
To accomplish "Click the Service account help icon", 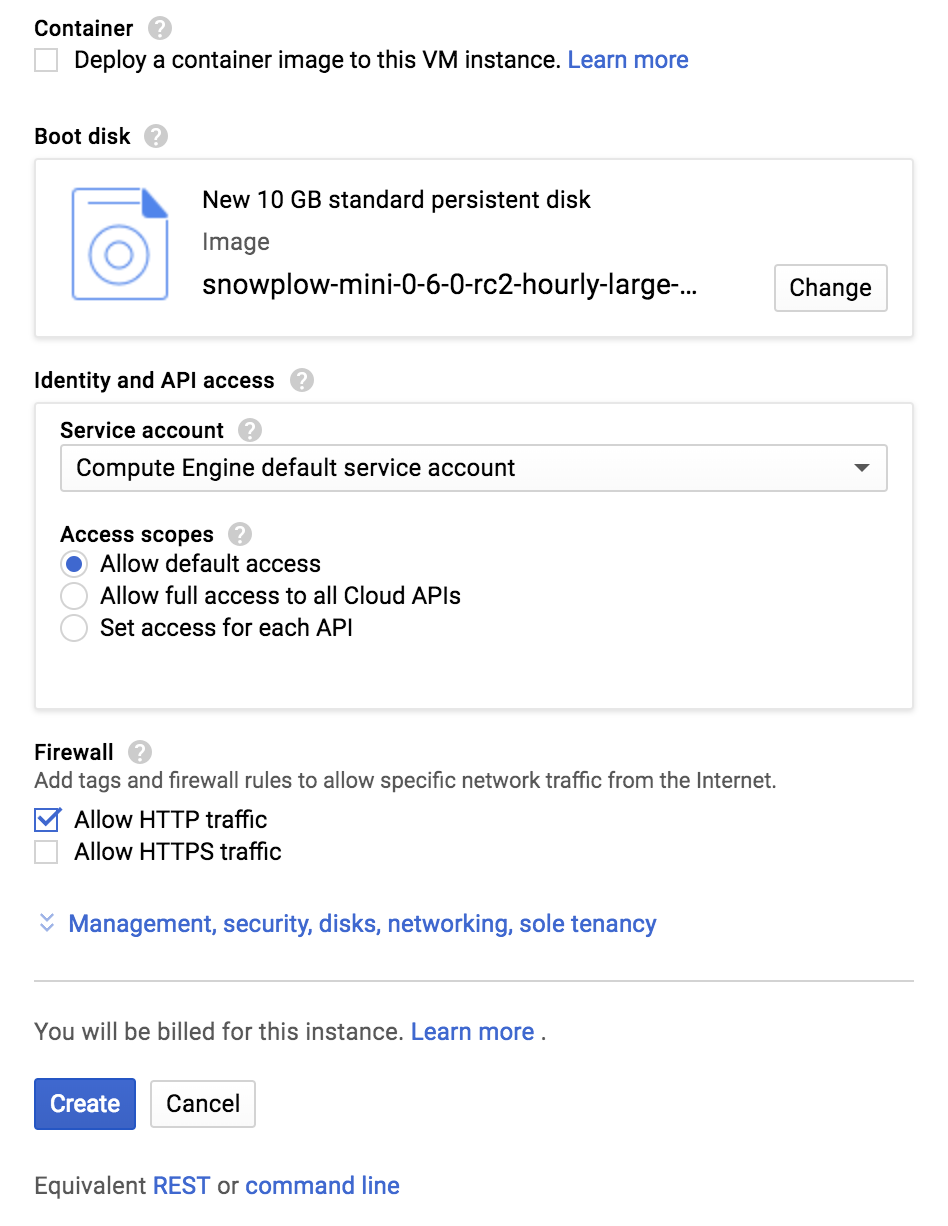I will click(250, 431).
